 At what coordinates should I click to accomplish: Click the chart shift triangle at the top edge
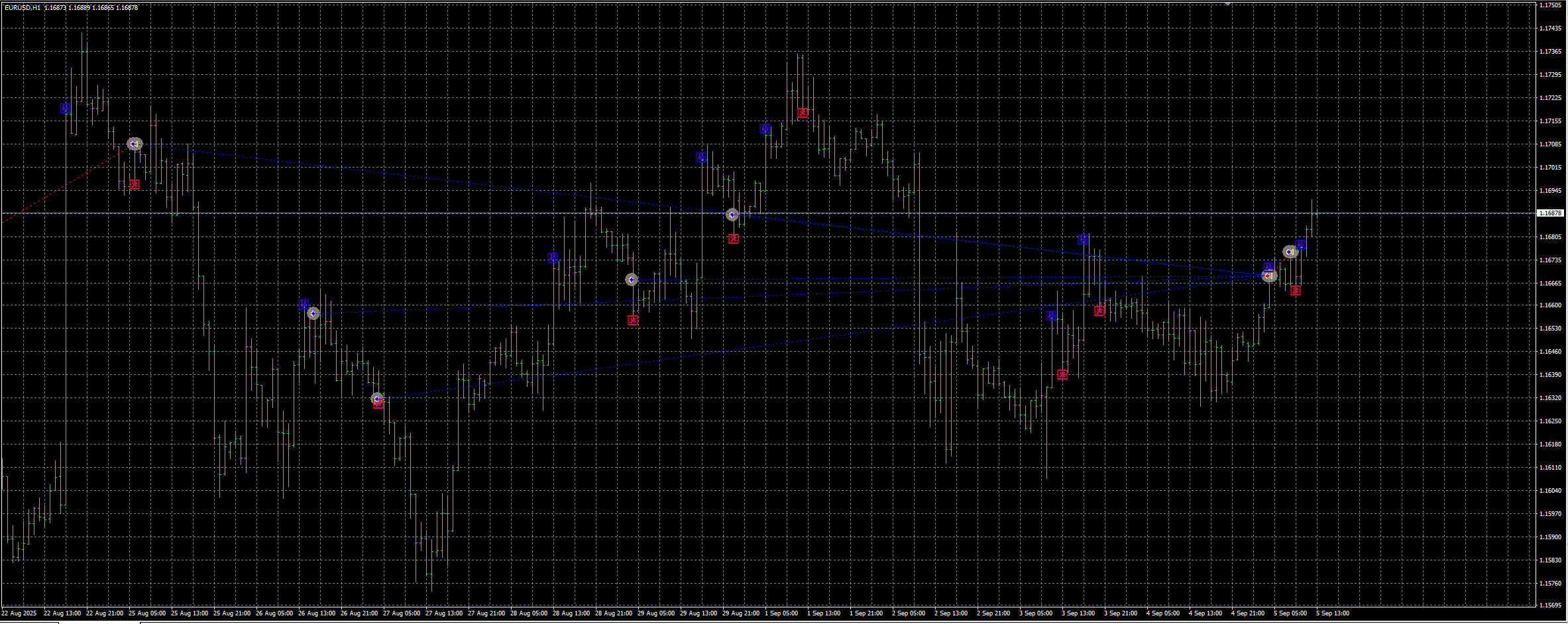pos(1227,4)
